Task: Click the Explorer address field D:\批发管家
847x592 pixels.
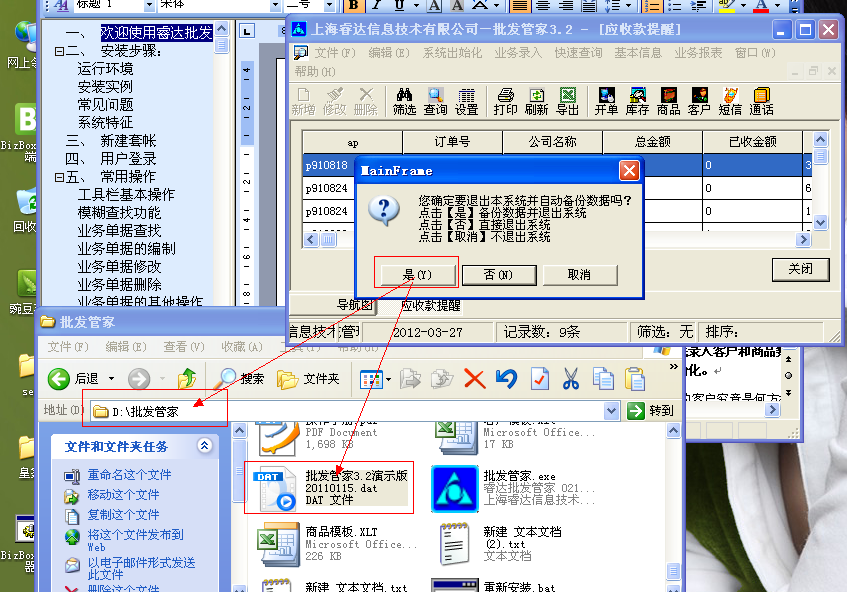Action: [x=347, y=412]
